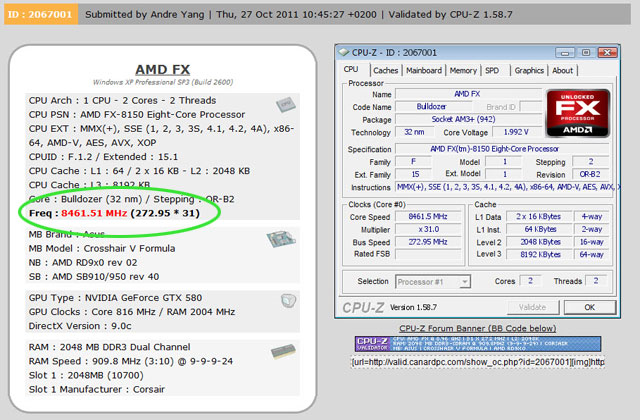Click the SB AMD SB910/950 rev 40 line

tap(94, 277)
